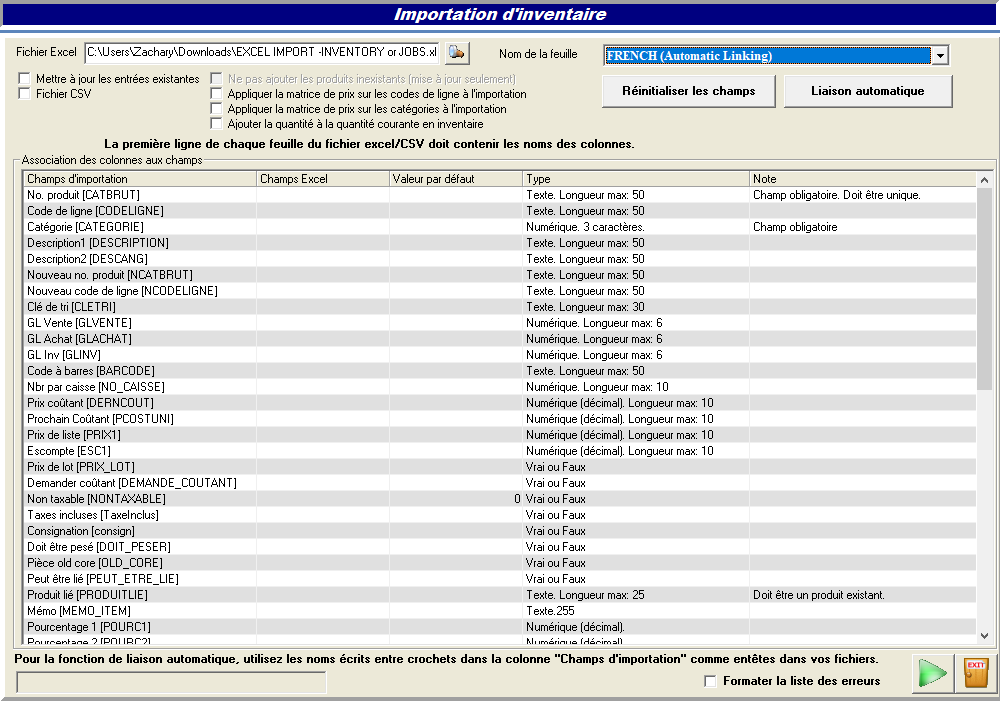The width and height of the screenshot is (1000, 701).
Task: Click the 'Type' column header
Action: (636, 179)
